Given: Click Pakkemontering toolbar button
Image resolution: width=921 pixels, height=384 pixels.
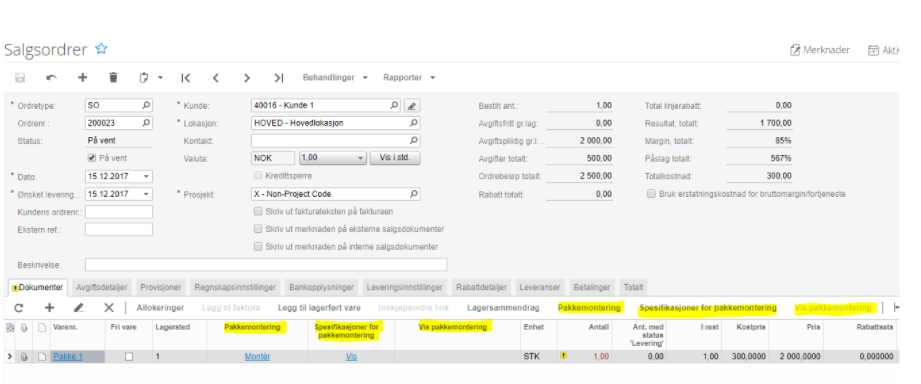Looking at the screenshot, I should (x=589, y=308).
